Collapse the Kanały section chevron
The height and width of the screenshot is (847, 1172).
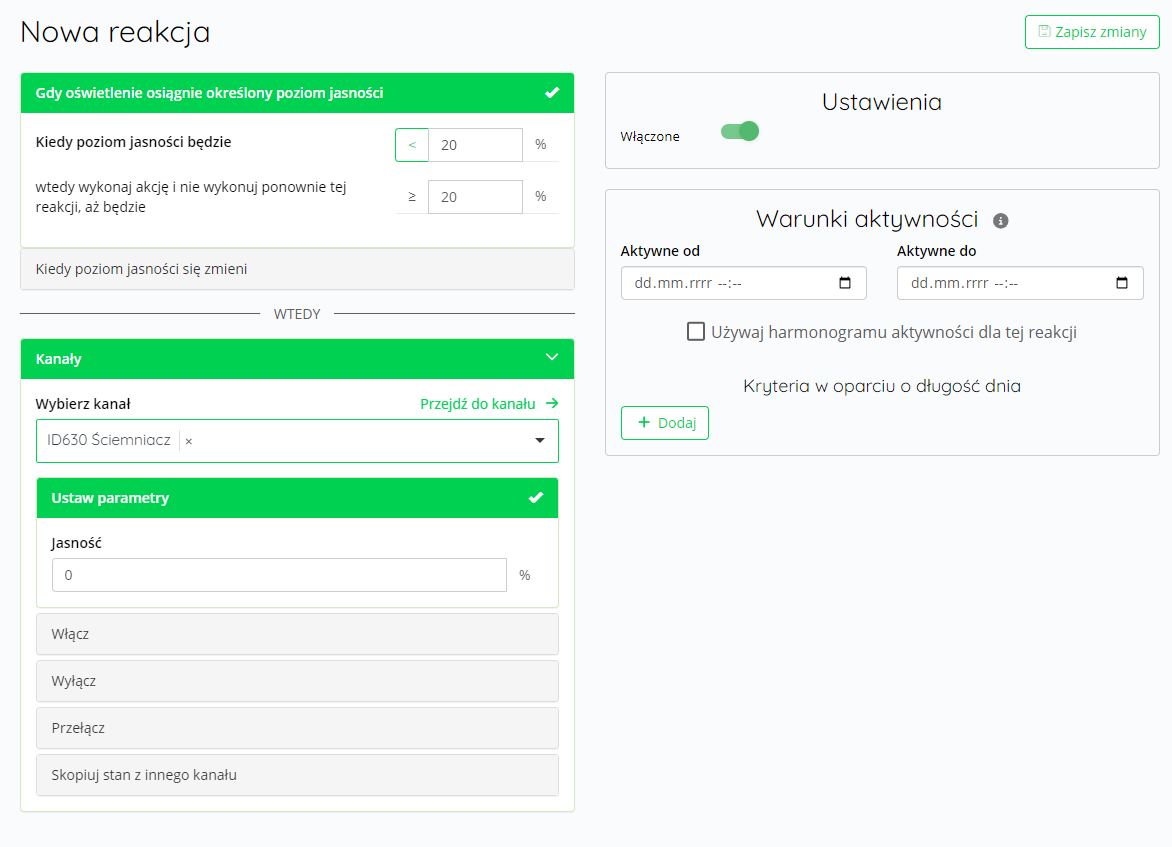[552, 357]
